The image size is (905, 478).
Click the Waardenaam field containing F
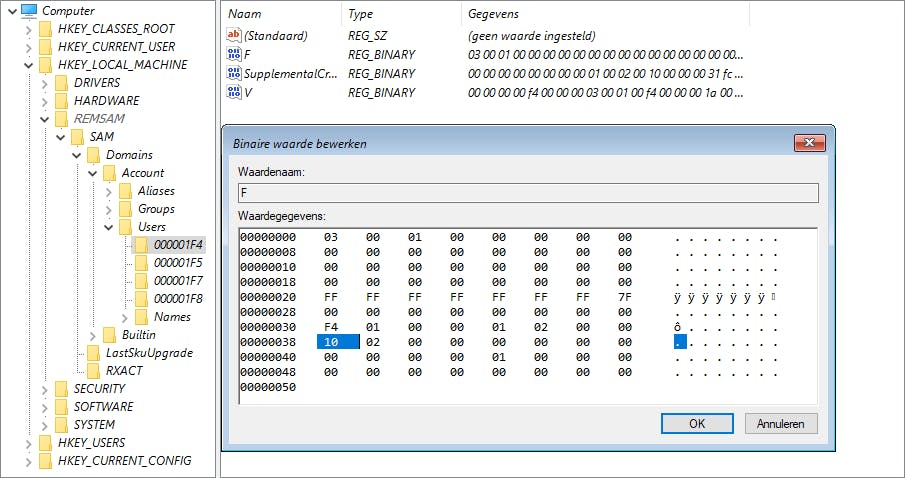pos(528,193)
